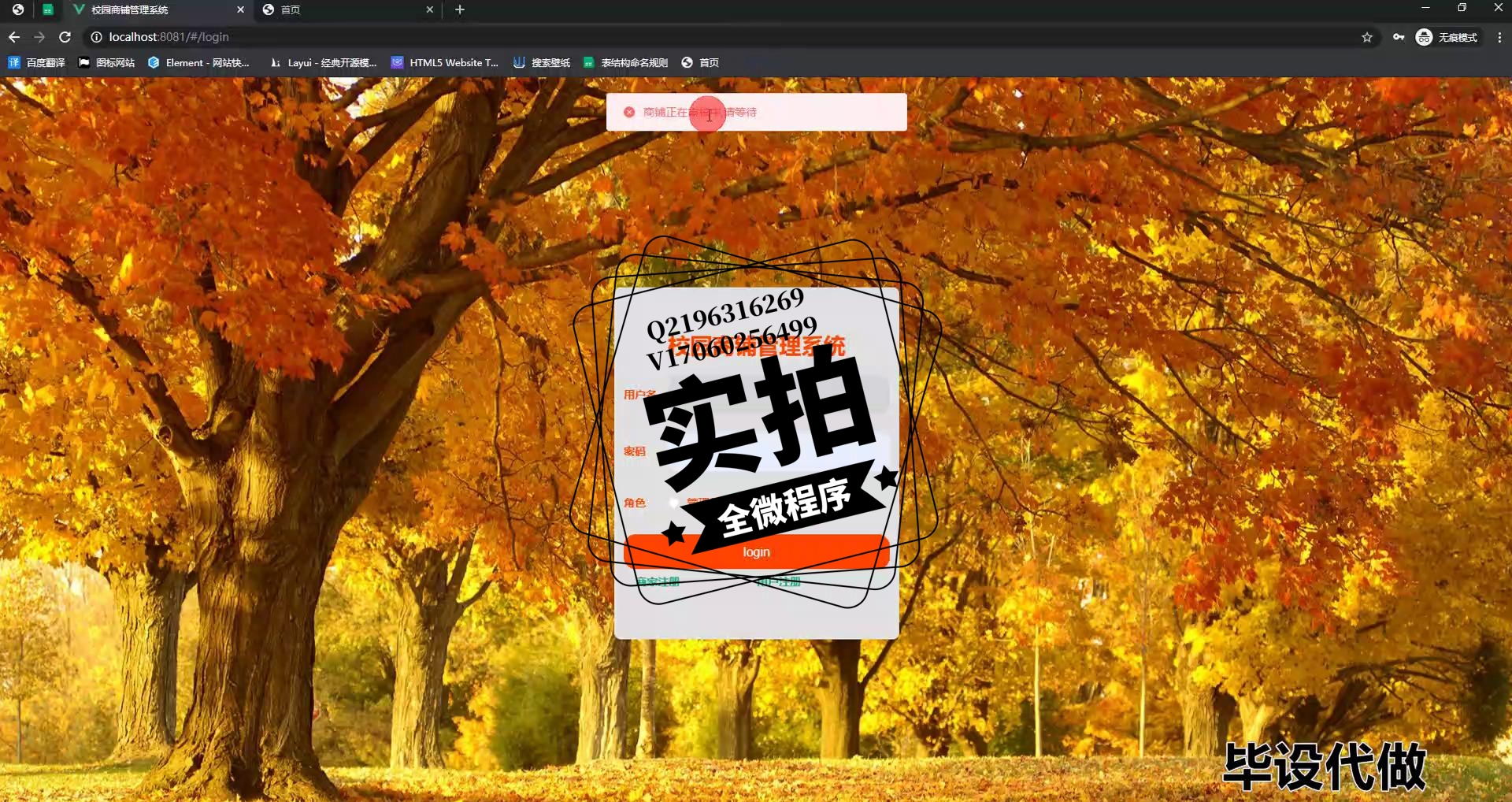Open the 用户注册 user registration link
Screen dimensions: 1512x802
point(778,581)
